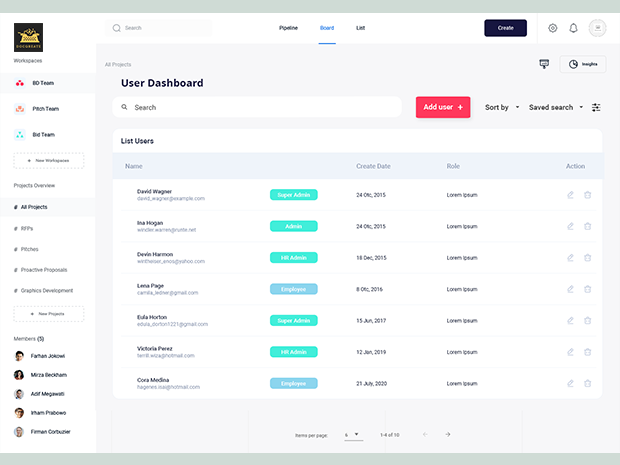620x465 pixels.
Task: Delete Victoria Perez's user row
Action: [x=588, y=352]
